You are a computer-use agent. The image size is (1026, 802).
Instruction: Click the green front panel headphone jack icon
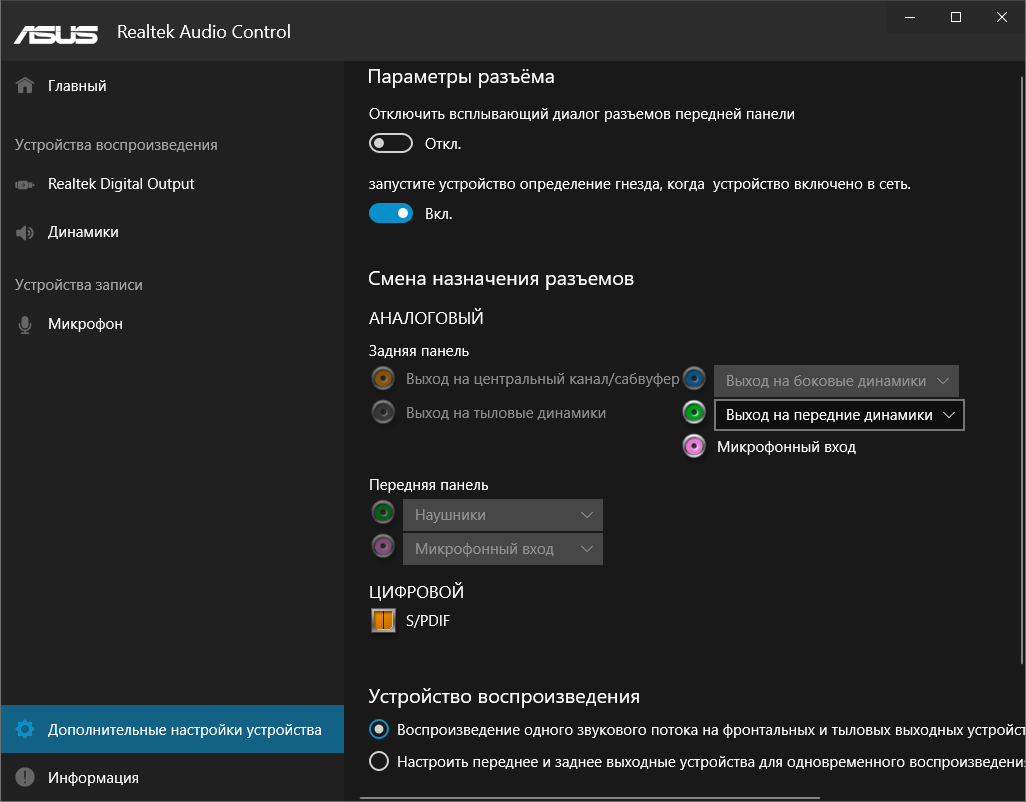point(383,512)
